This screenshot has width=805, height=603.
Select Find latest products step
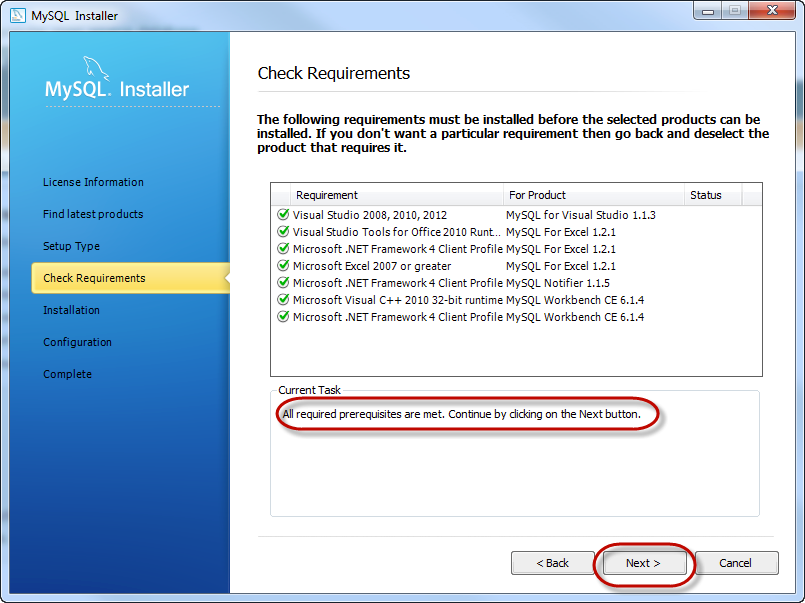[x=93, y=214]
